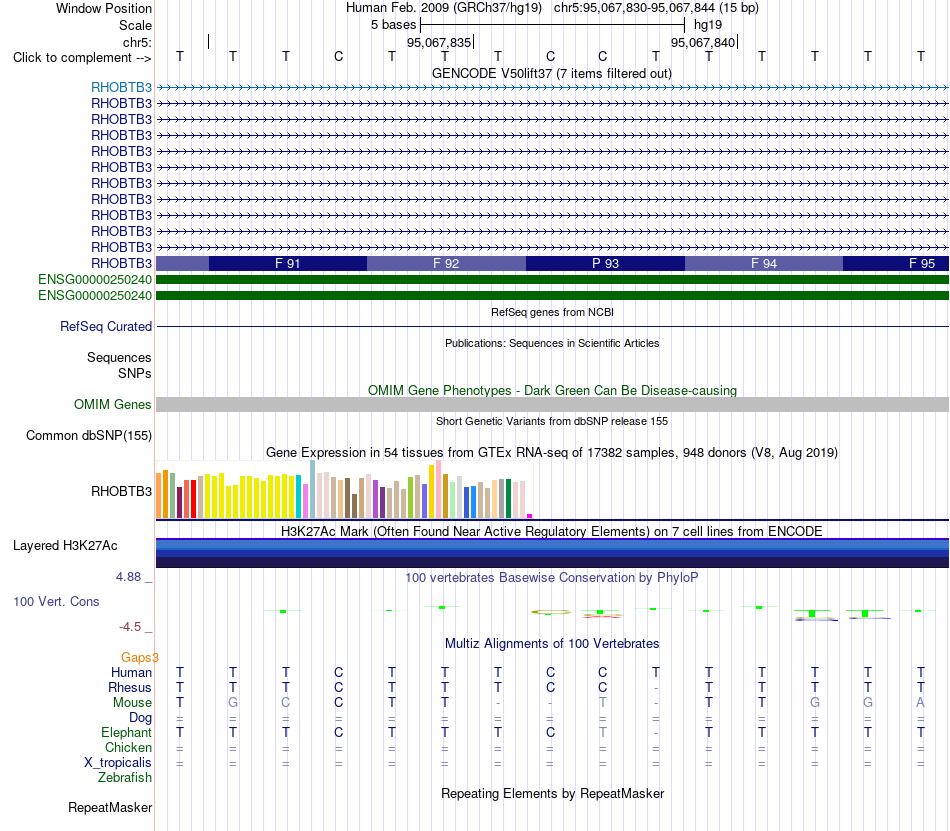950x831 pixels.
Task: Open the OMIM Genes track label
Action: pyautogui.click(x=113, y=405)
